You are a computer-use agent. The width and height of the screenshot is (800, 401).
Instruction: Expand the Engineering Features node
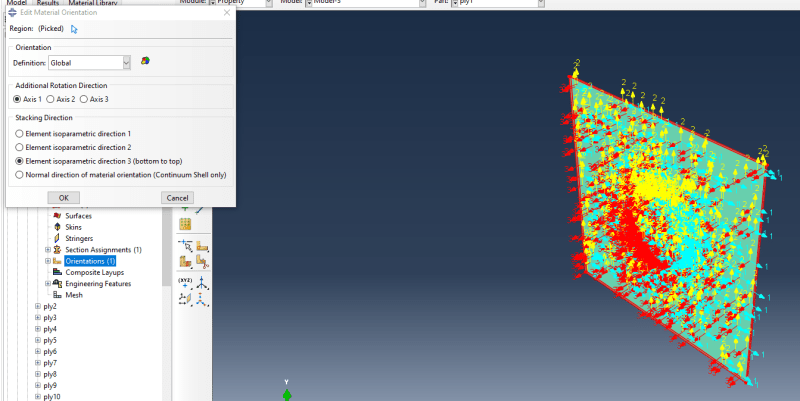48,284
